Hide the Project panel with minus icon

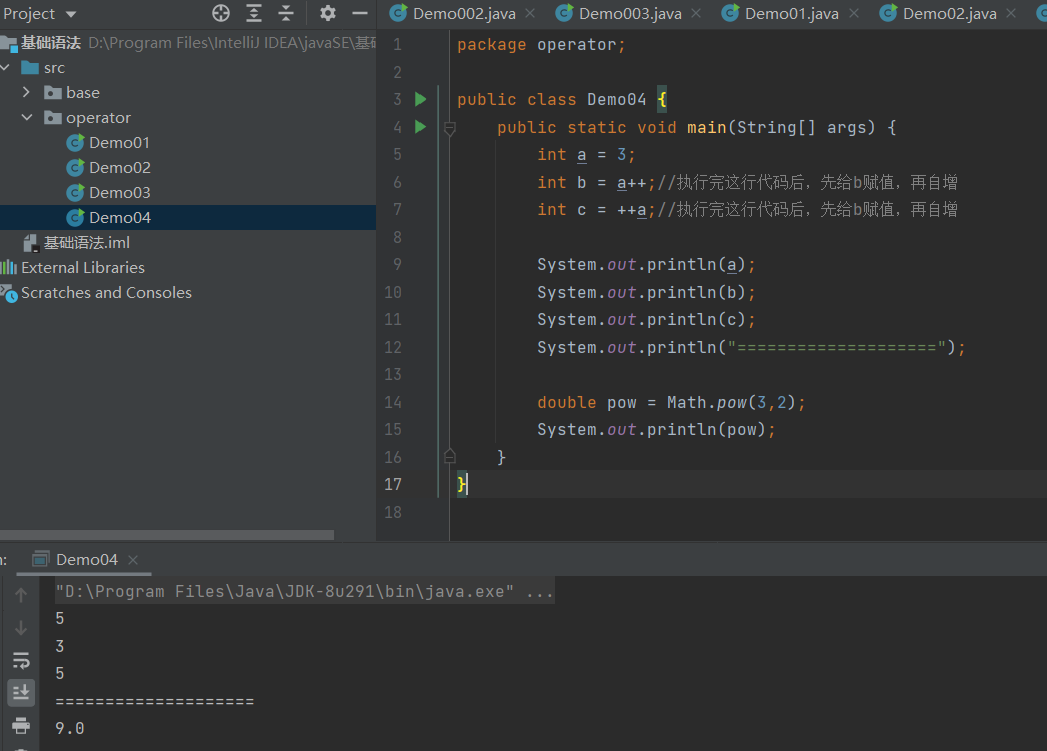(x=360, y=13)
